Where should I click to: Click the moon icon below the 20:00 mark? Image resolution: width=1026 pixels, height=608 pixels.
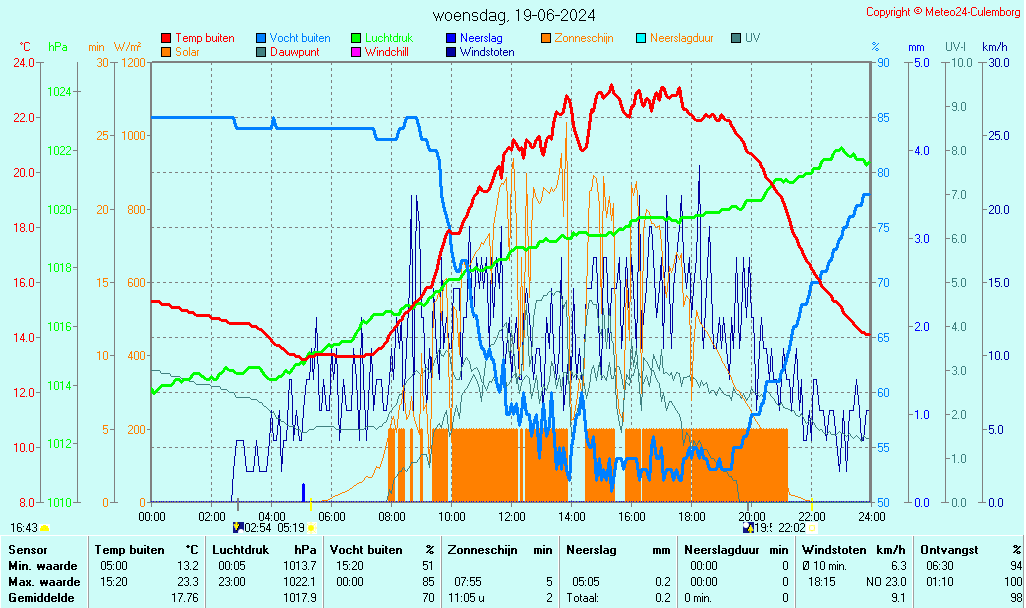747,527
